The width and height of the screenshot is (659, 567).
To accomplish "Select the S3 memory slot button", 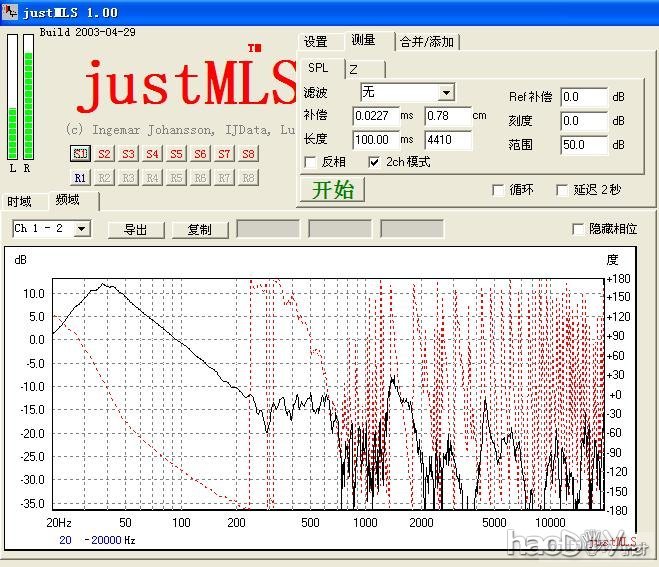I will pos(128,154).
